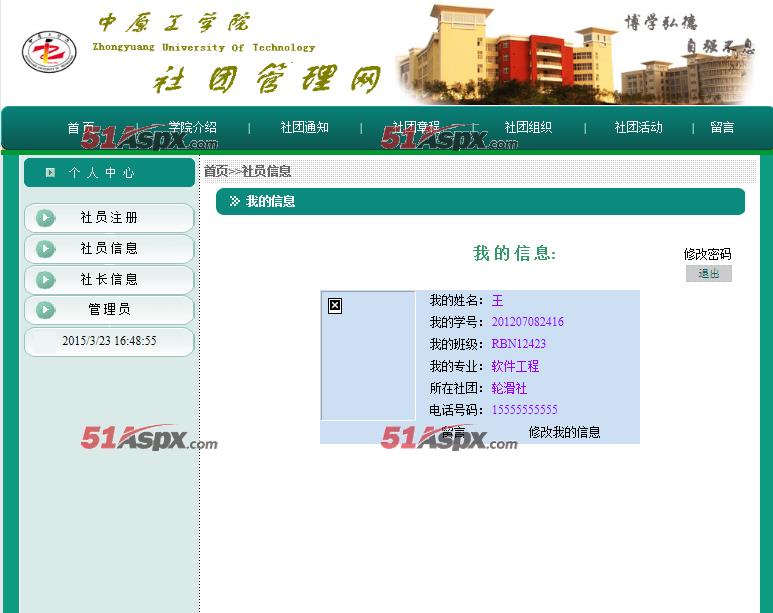Click the 我的信息: green heading
Image resolution: width=773 pixels, height=613 pixels.
(x=514, y=253)
